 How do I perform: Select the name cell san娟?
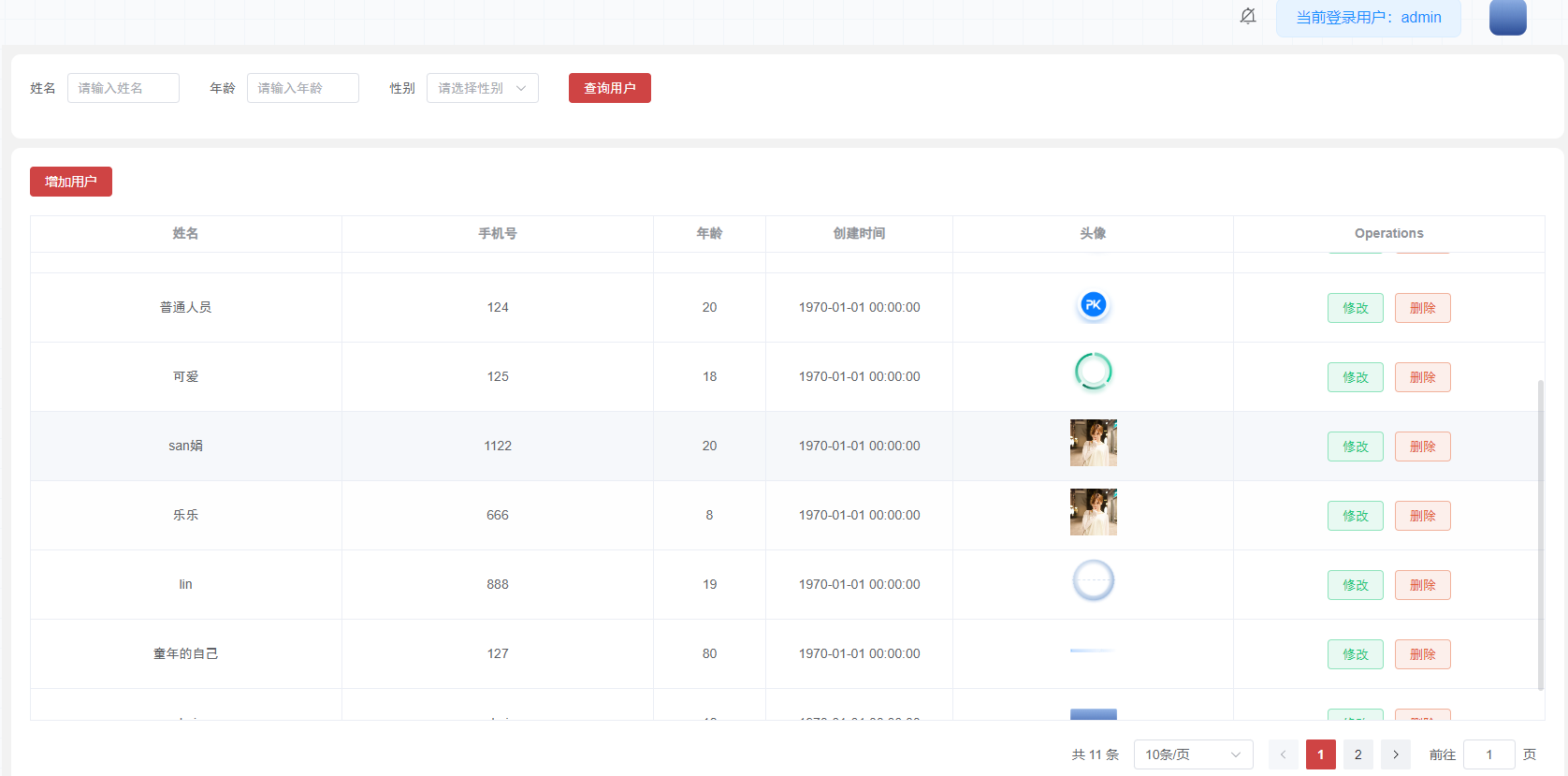click(x=185, y=447)
